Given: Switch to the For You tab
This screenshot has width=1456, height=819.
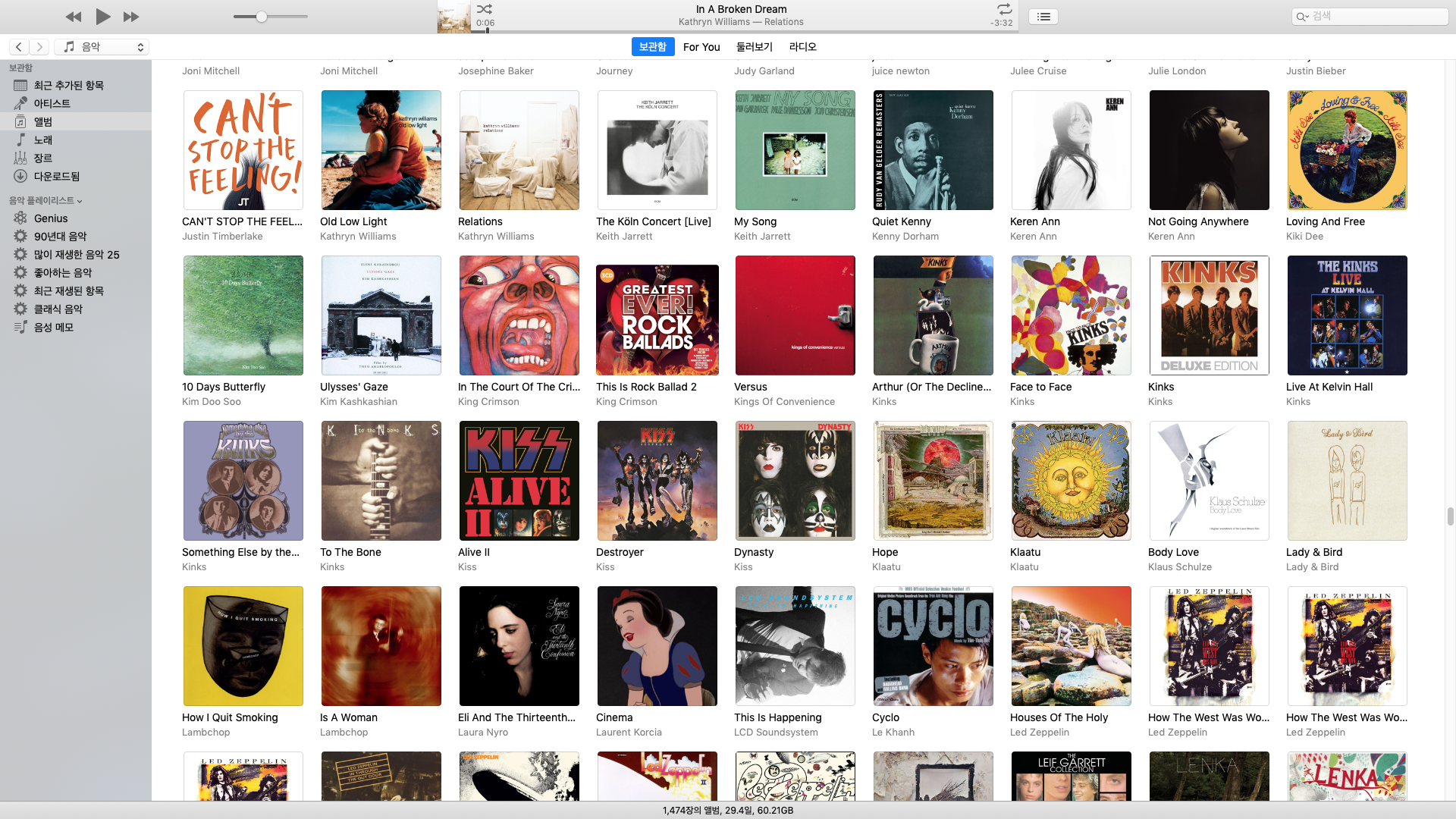Looking at the screenshot, I should point(701,47).
